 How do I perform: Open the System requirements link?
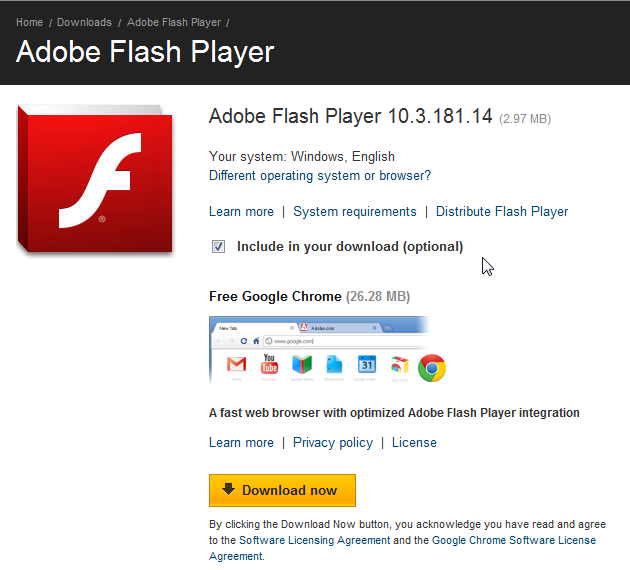[355, 212]
